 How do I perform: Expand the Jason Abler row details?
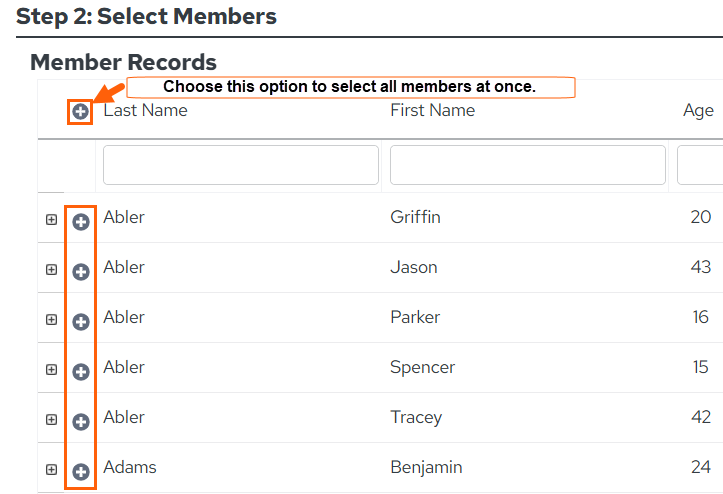coord(52,269)
